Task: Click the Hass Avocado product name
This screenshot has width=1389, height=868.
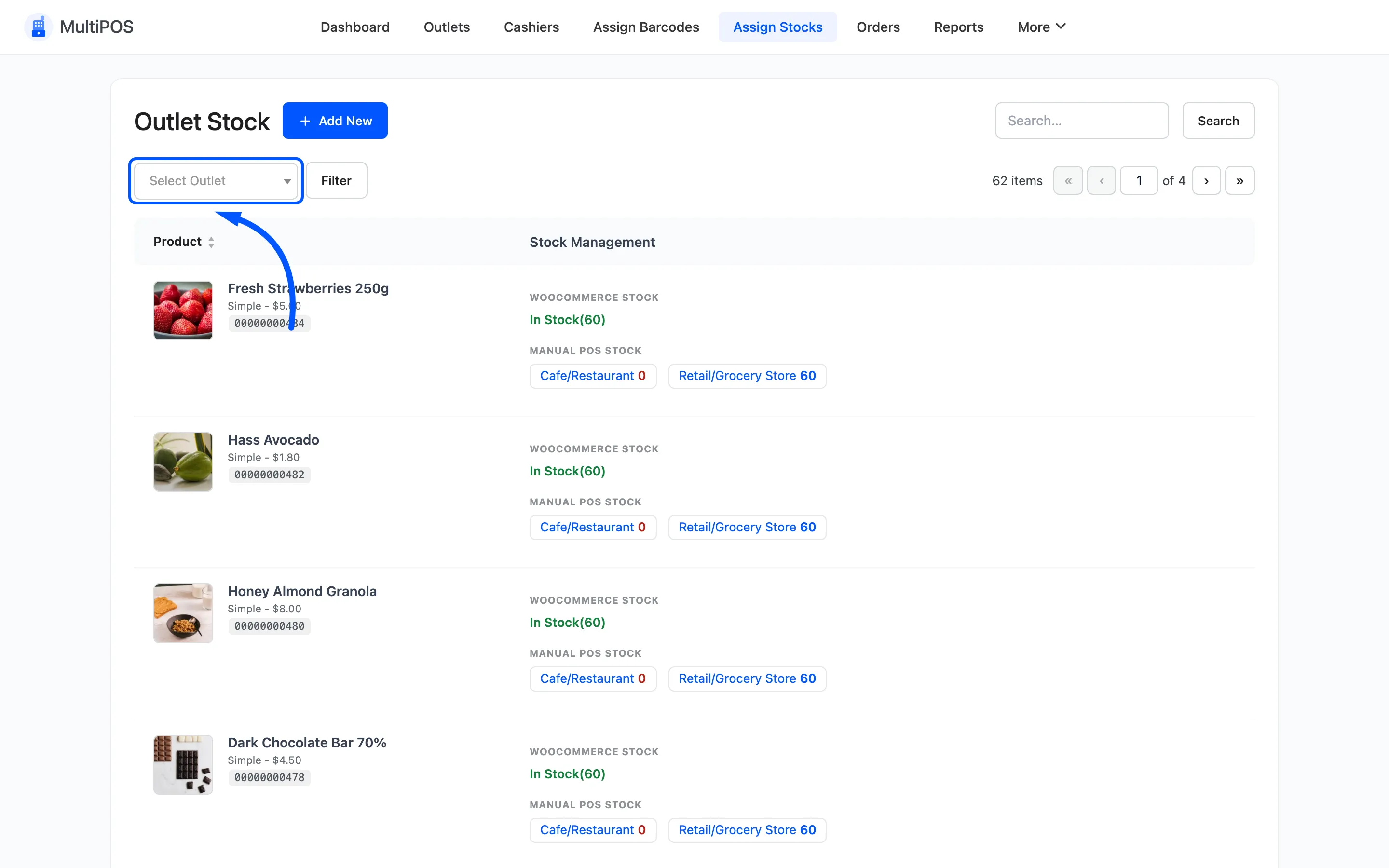Action: coord(273,440)
